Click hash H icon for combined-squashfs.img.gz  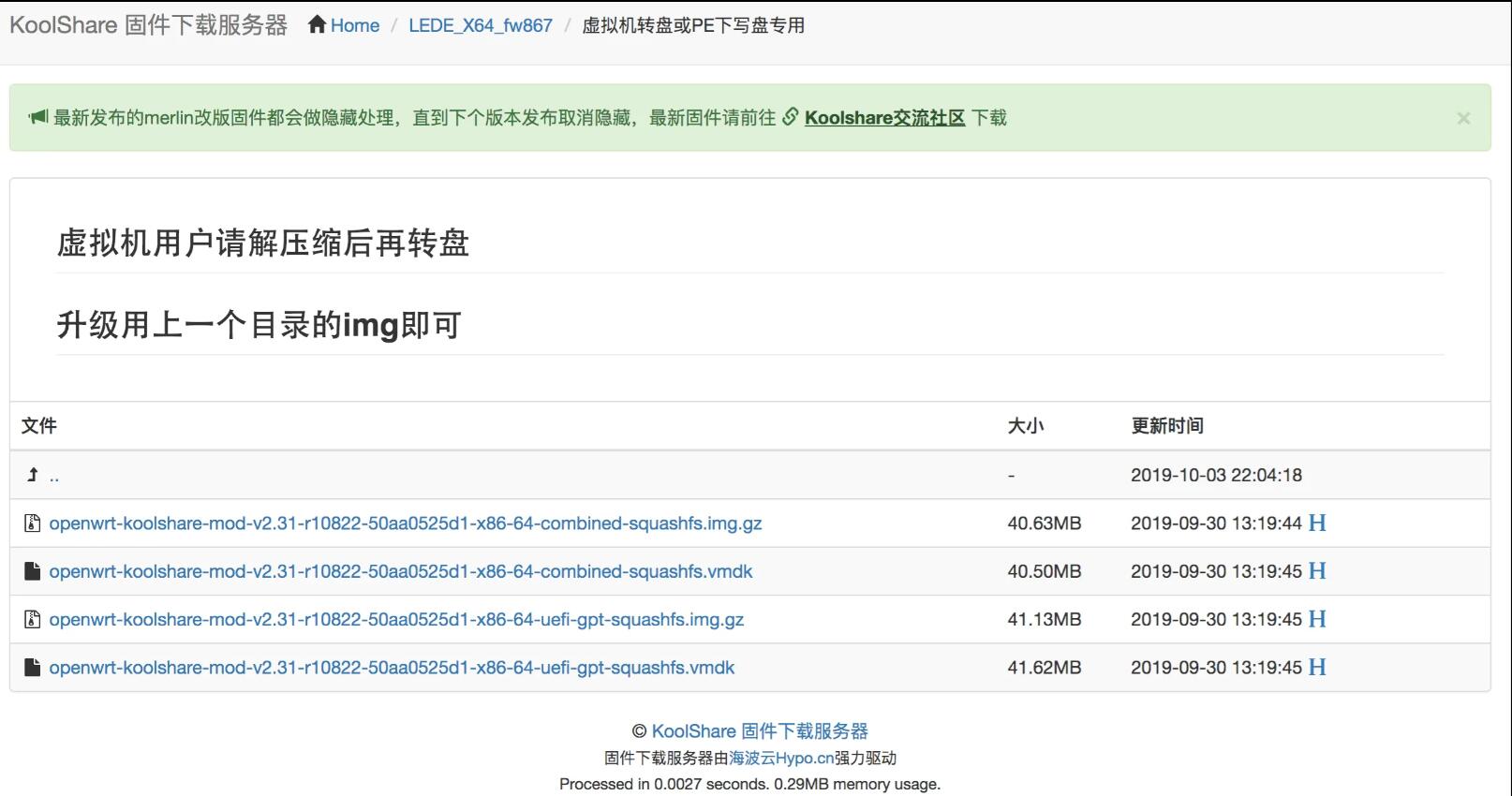coord(1317,523)
